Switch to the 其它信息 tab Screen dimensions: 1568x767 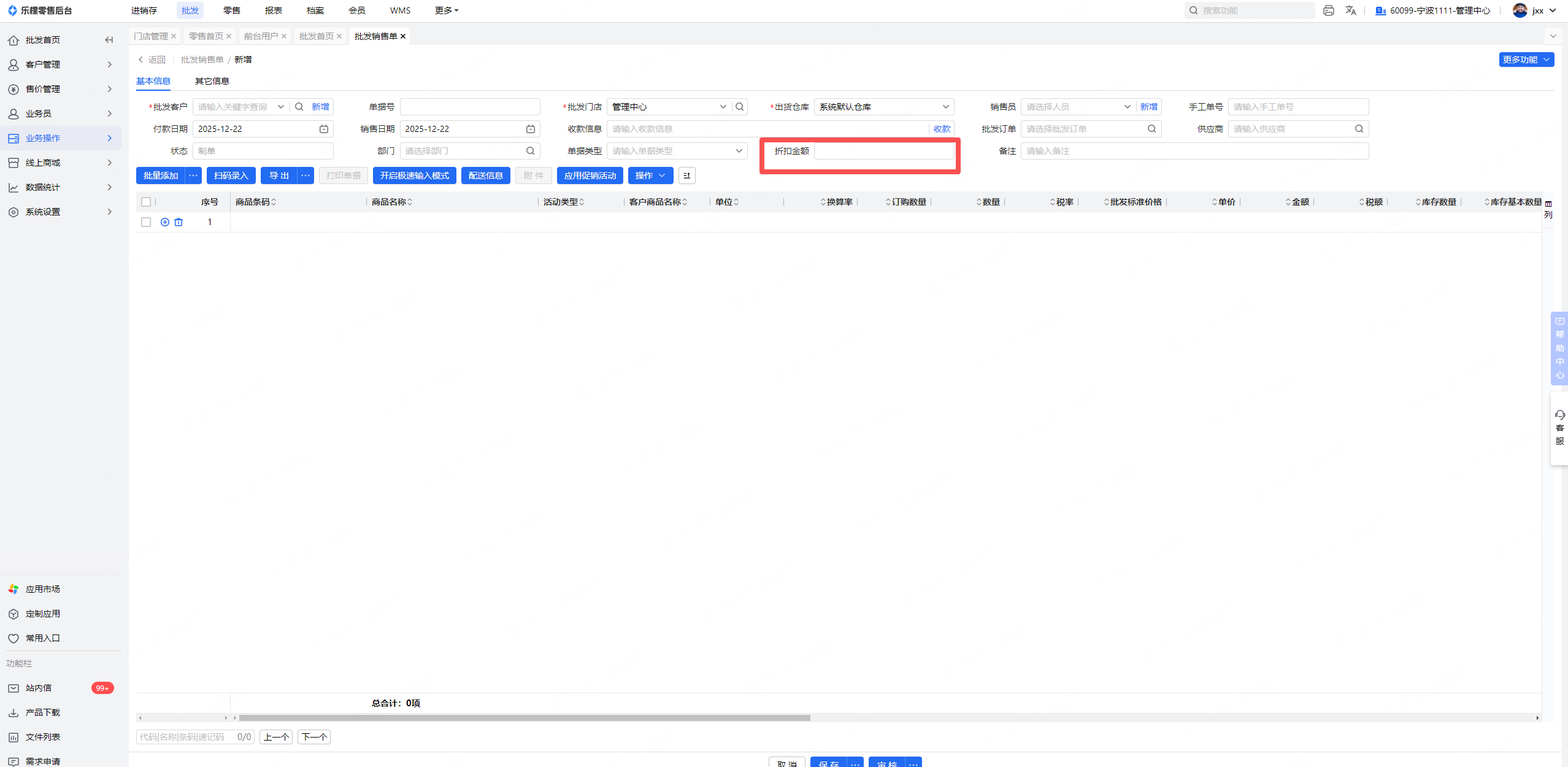coord(212,81)
